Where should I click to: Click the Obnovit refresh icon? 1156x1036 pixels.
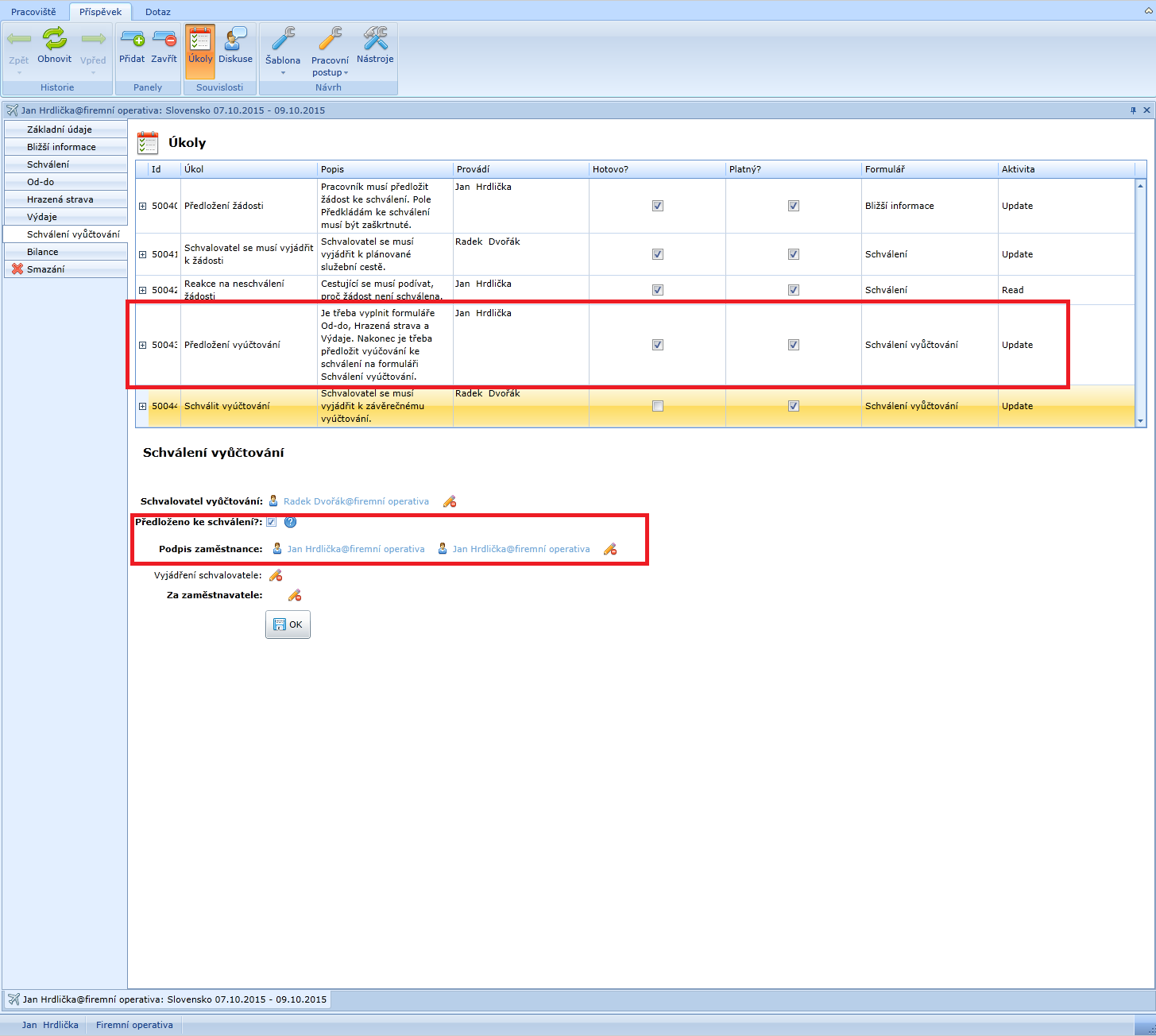[54, 38]
